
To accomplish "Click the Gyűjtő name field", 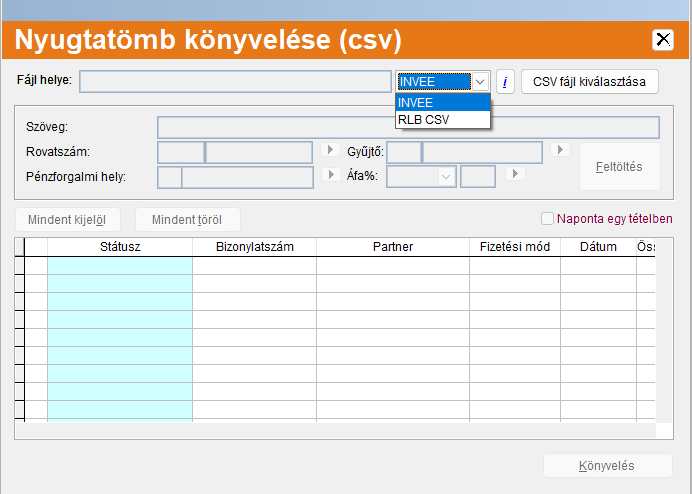I will [x=482, y=152].
